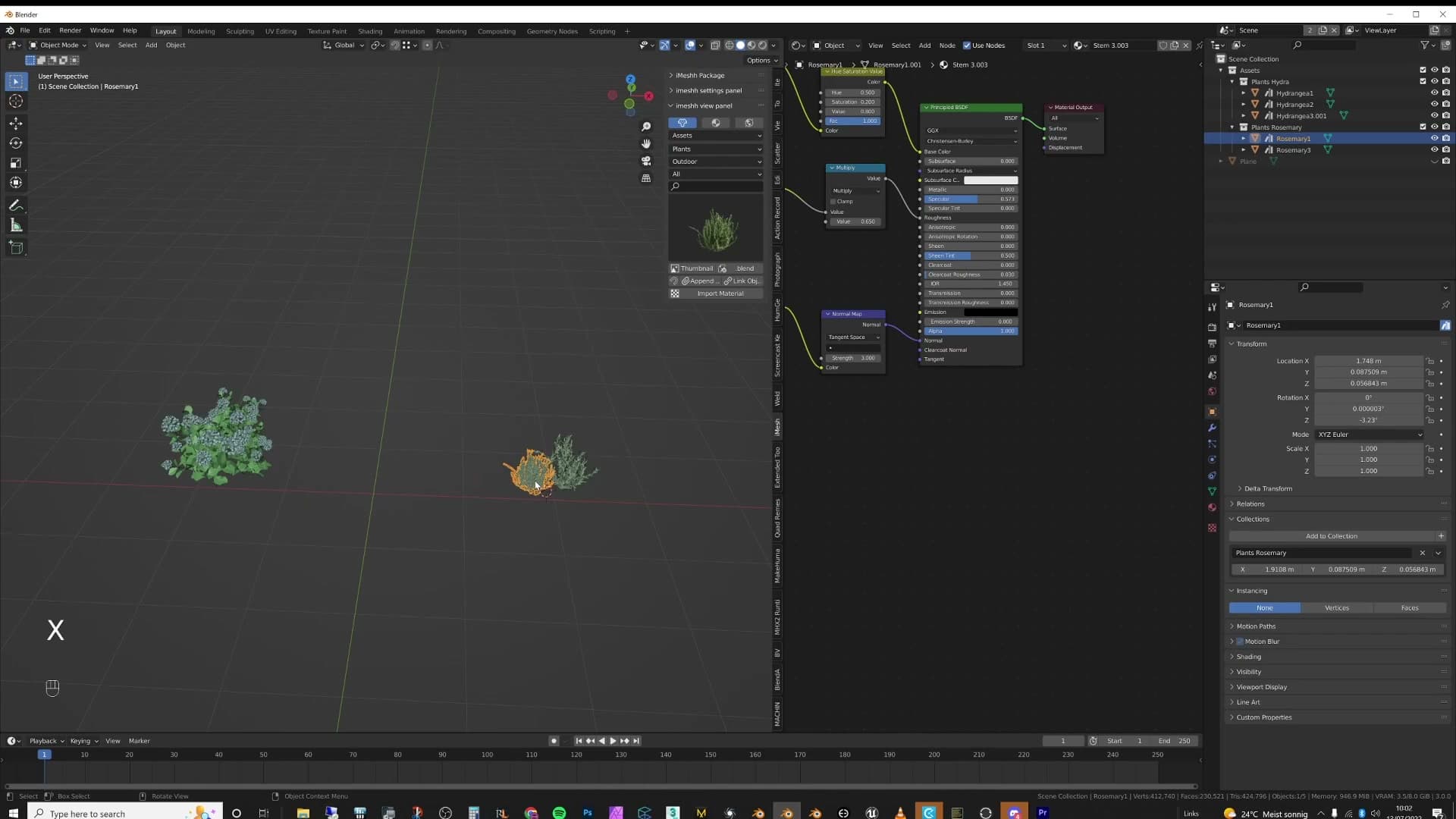This screenshot has height=819, width=1456.
Task: Click Emission black color swatch
Action: [990, 312]
